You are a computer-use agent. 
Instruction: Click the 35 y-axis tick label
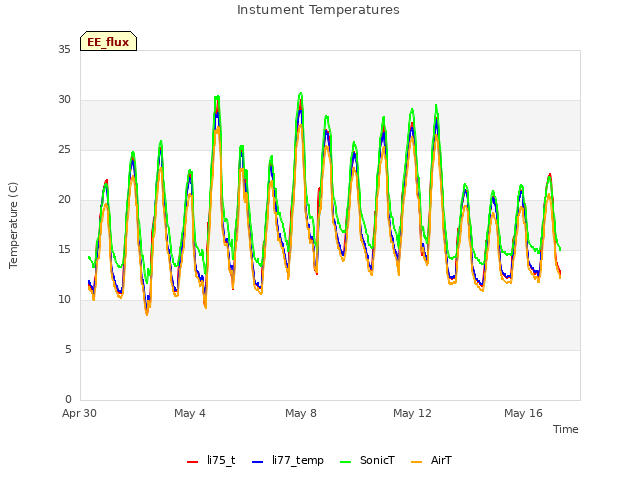pyautogui.click(x=64, y=49)
